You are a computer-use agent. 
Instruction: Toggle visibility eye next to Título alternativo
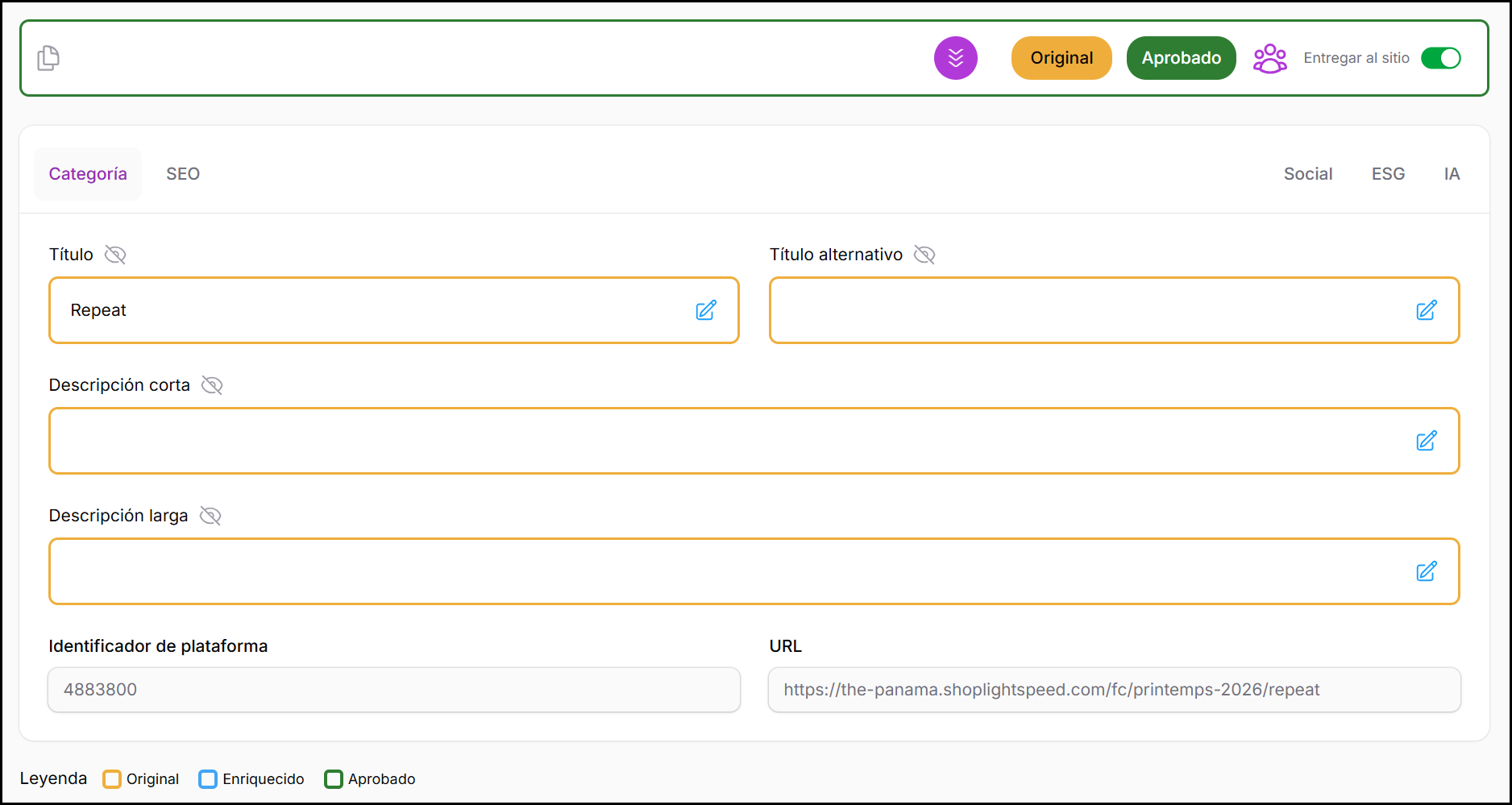(x=924, y=255)
